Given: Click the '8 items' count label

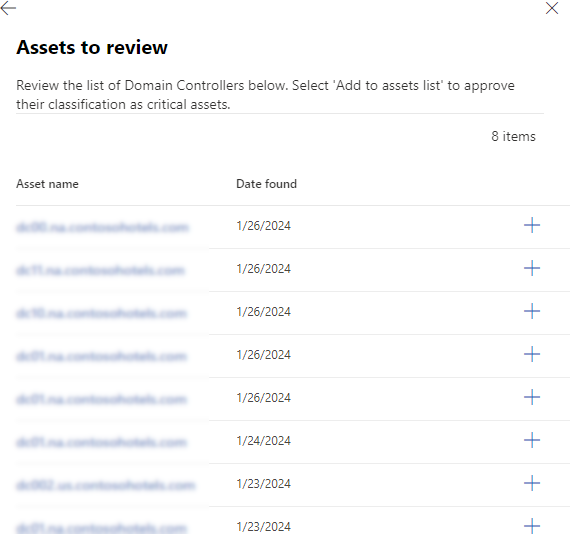Looking at the screenshot, I should pyautogui.click(x=513, y=136).
